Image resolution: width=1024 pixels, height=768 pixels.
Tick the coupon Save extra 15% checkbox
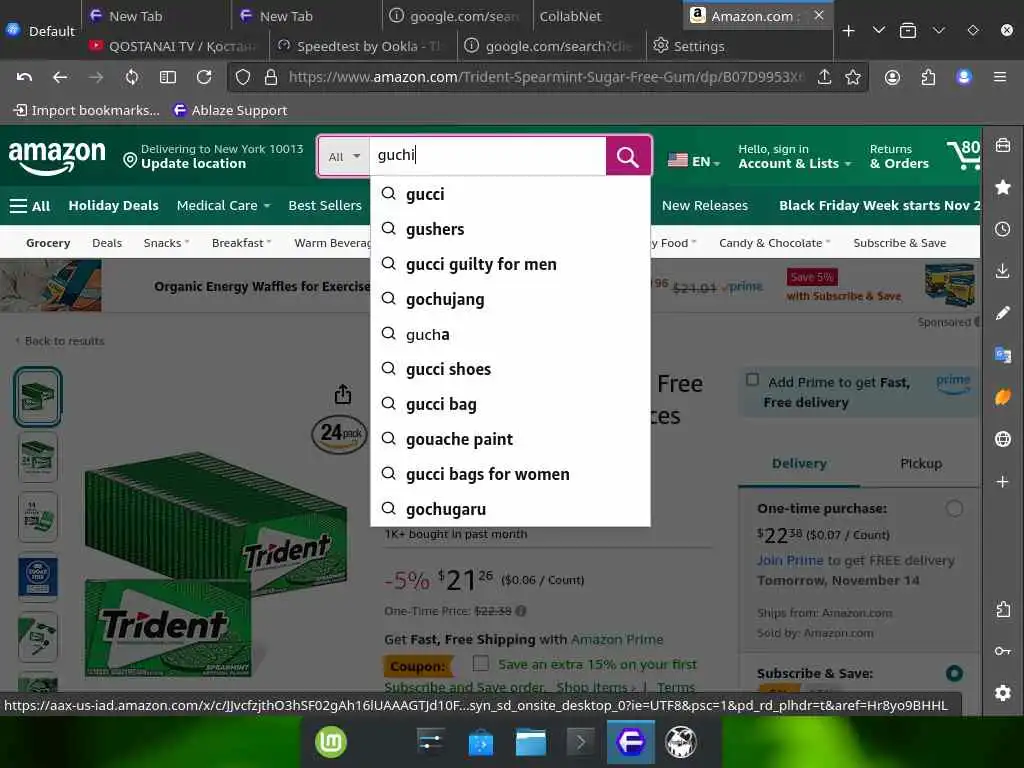[x=481, y=664]
